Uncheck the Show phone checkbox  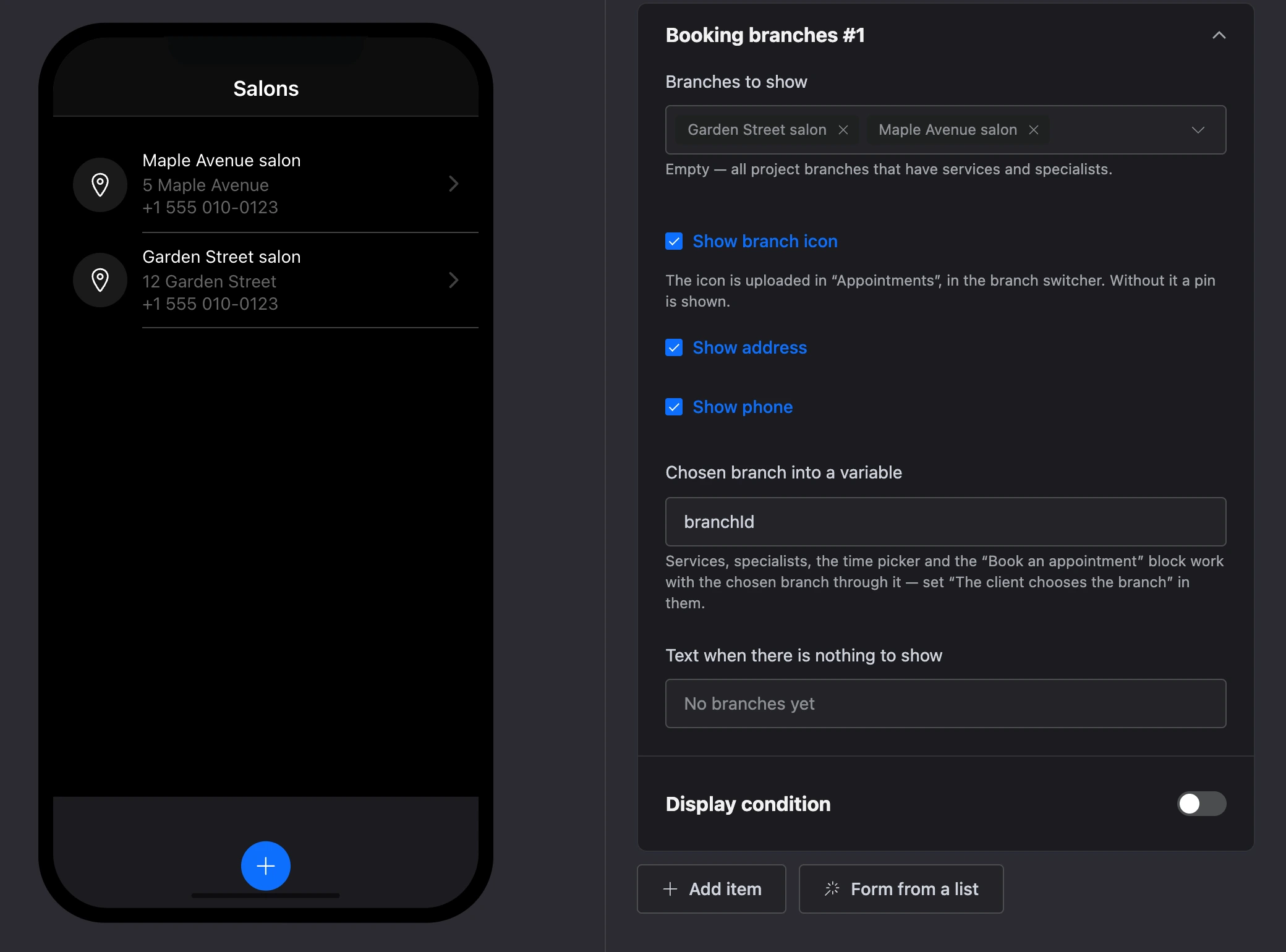[x=674, y=407]
